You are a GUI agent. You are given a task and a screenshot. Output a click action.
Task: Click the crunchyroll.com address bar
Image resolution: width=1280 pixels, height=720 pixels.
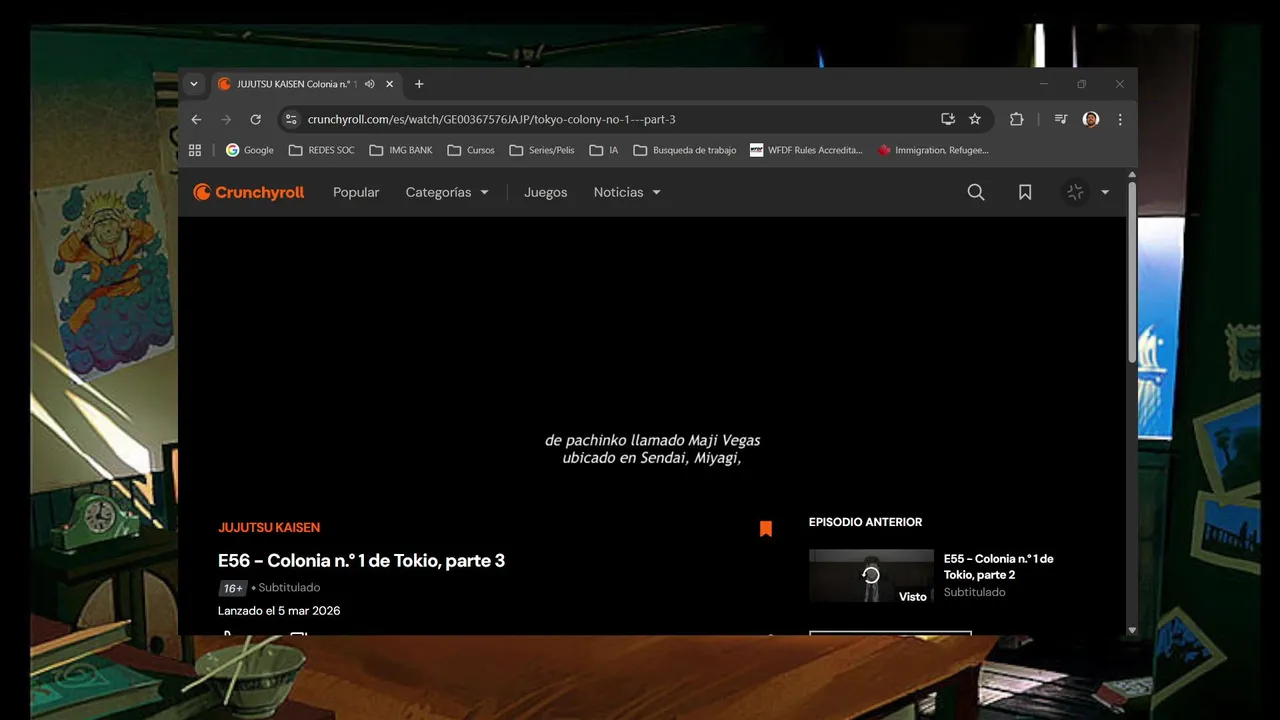point(491,119)
